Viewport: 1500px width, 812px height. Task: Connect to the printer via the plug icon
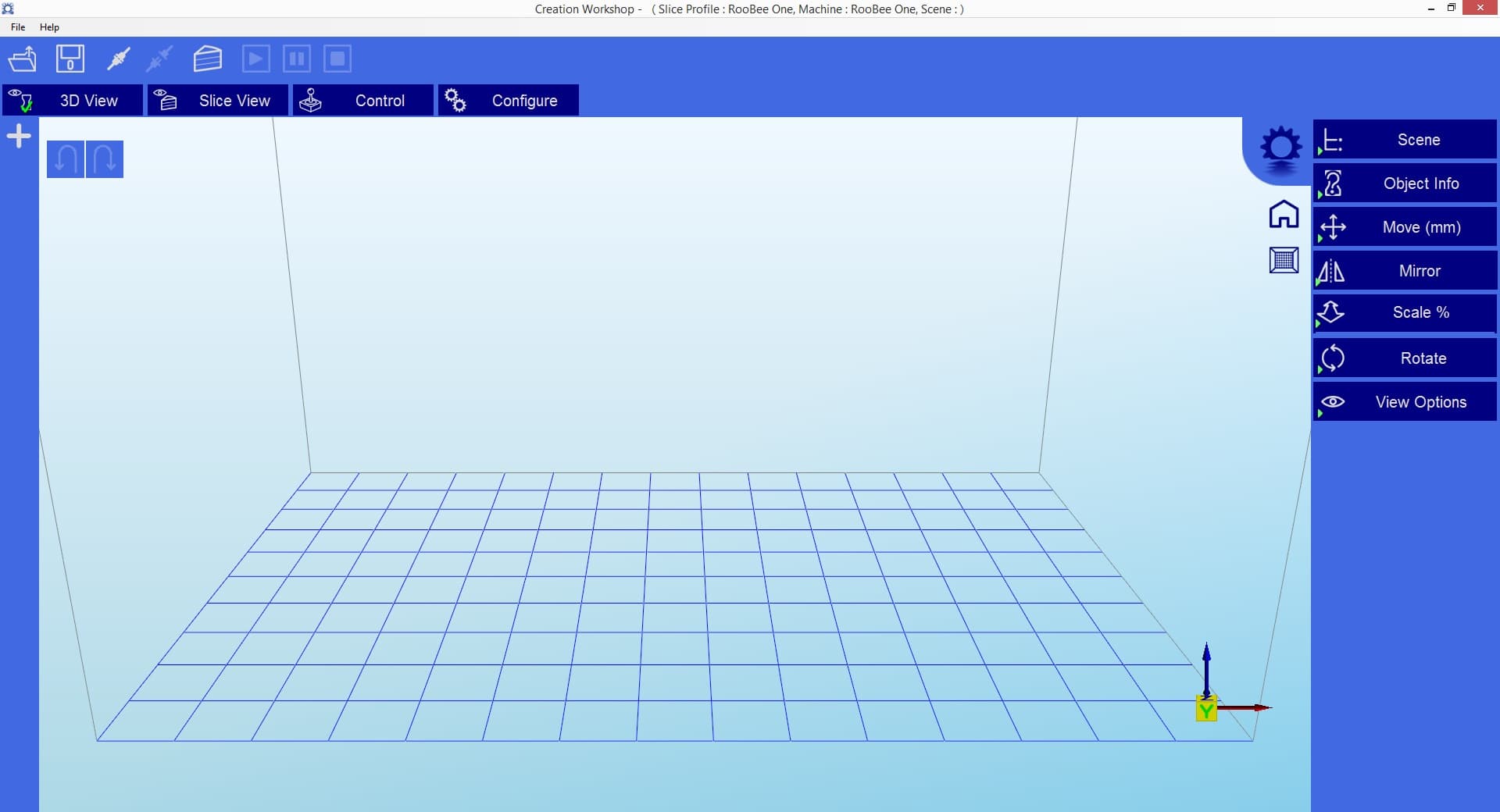(118, 59)
